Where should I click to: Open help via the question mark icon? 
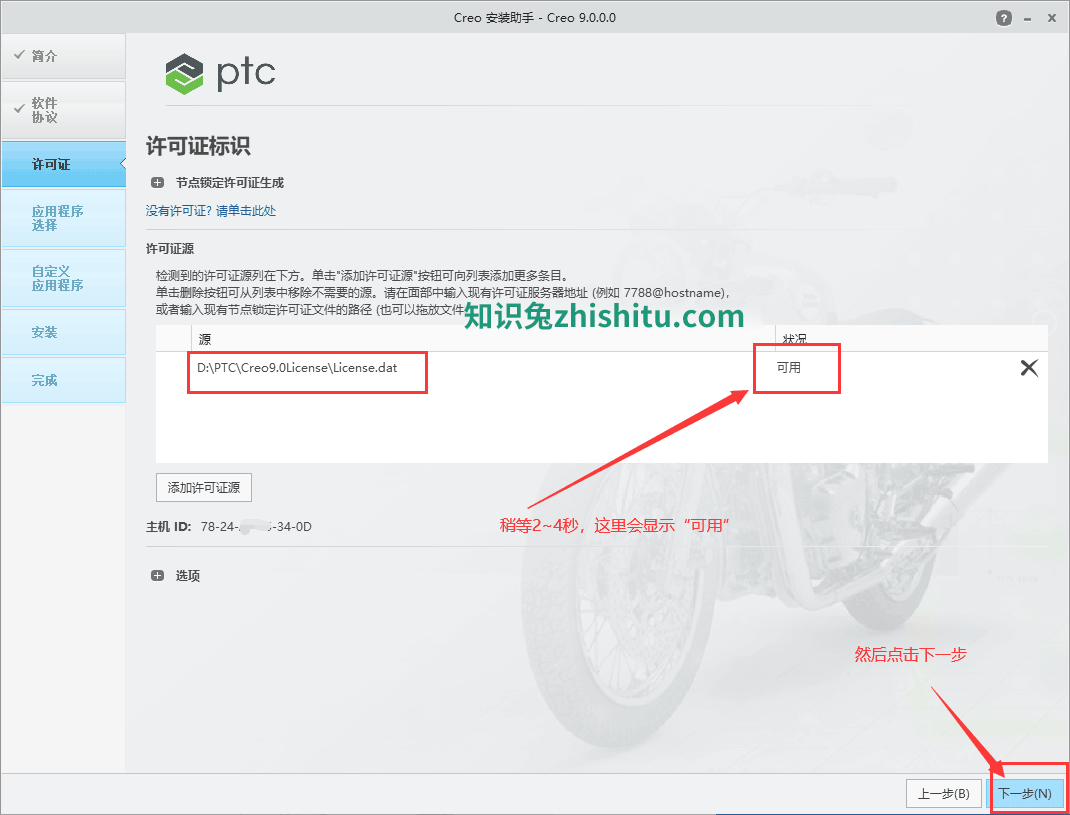point(1003,17)
